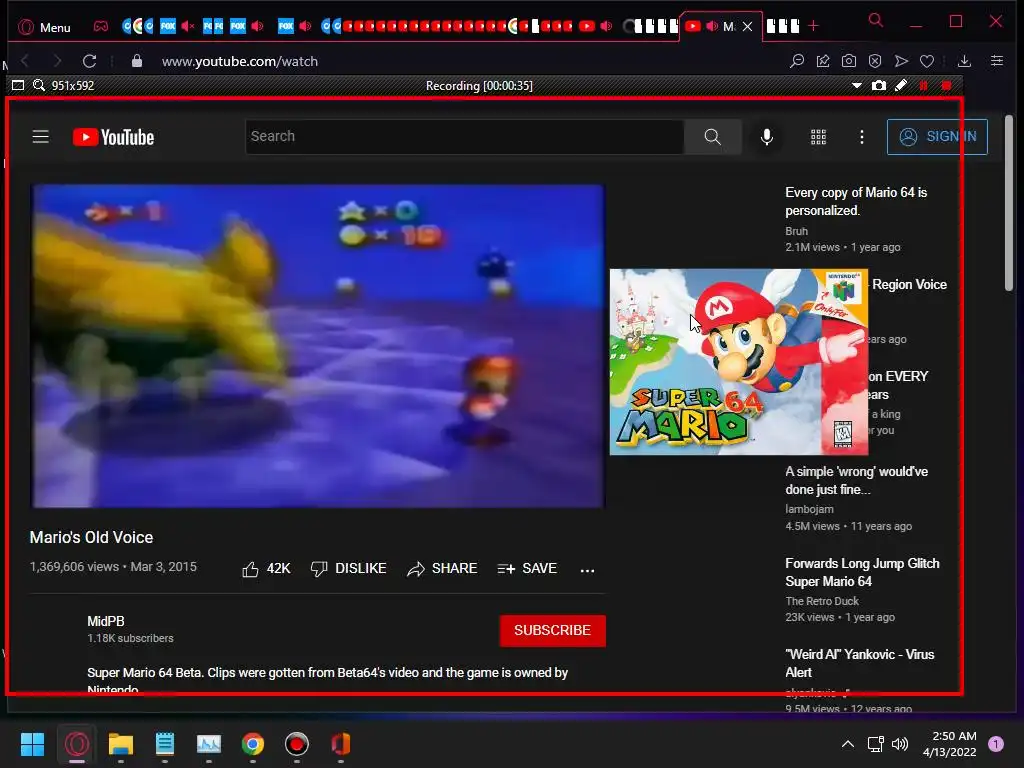Click the YouTube search magnifier button
This screenshot has height=768, width=1024.
[x=712, y=136]
